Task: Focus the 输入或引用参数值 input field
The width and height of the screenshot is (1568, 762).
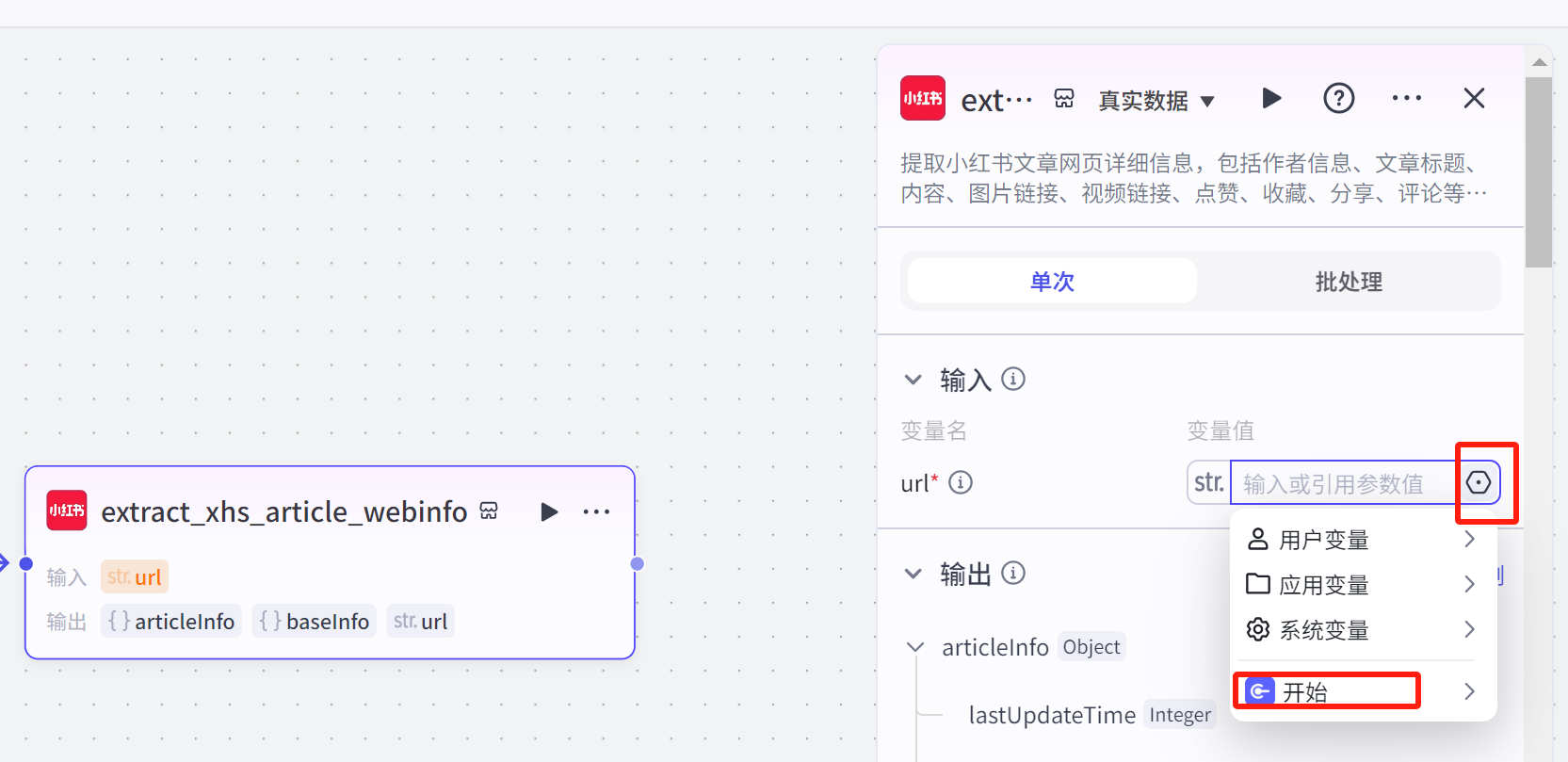Action: 1344,483
